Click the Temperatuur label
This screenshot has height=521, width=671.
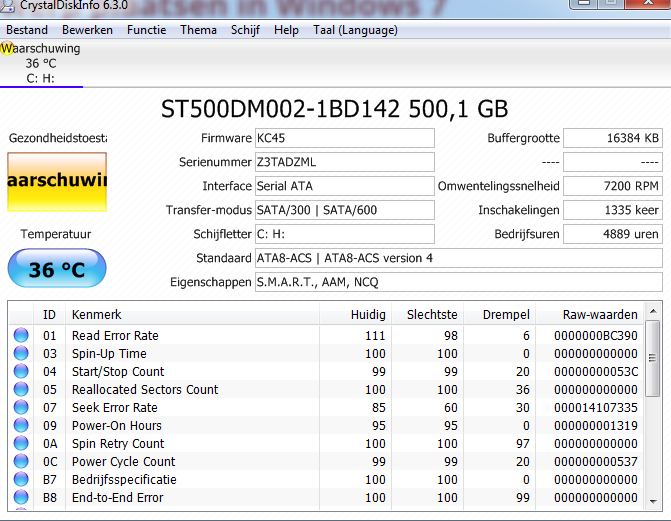[56, 234]
